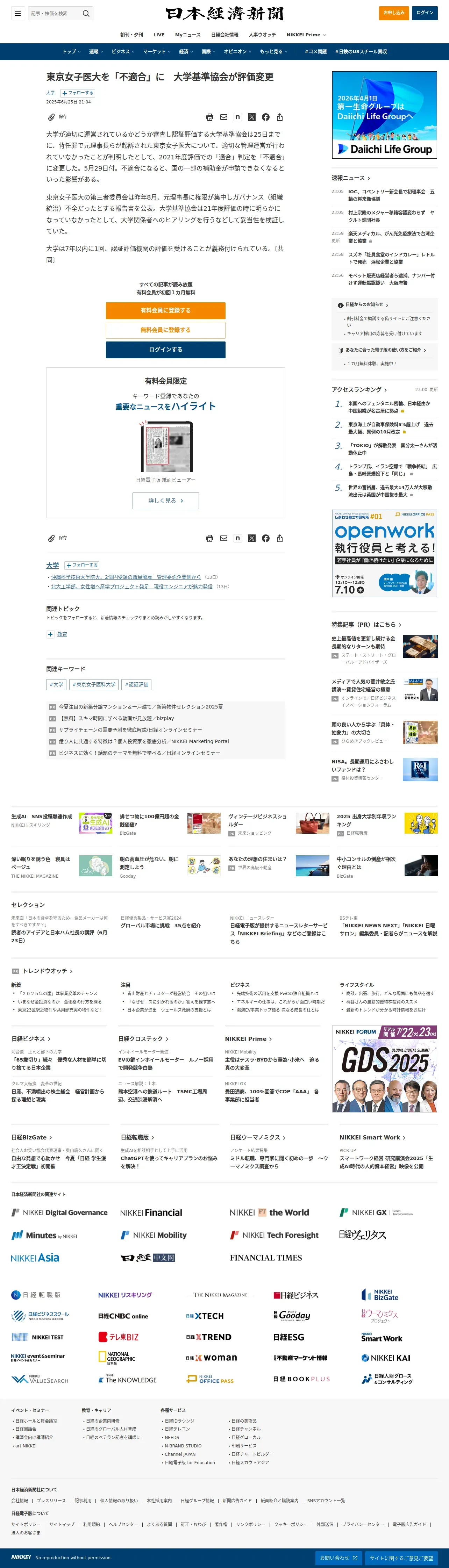Select the #東京女子医科大学 keyword tag

coord(94,685)
